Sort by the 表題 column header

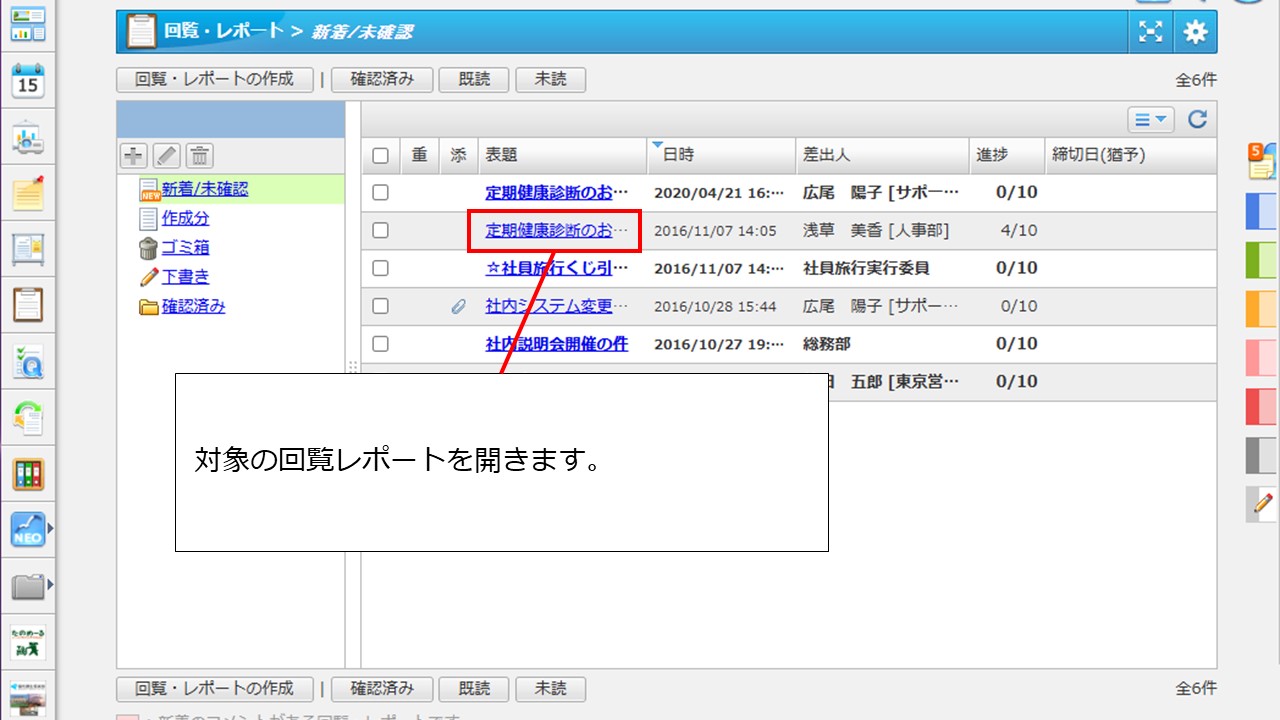pos(562,155)
